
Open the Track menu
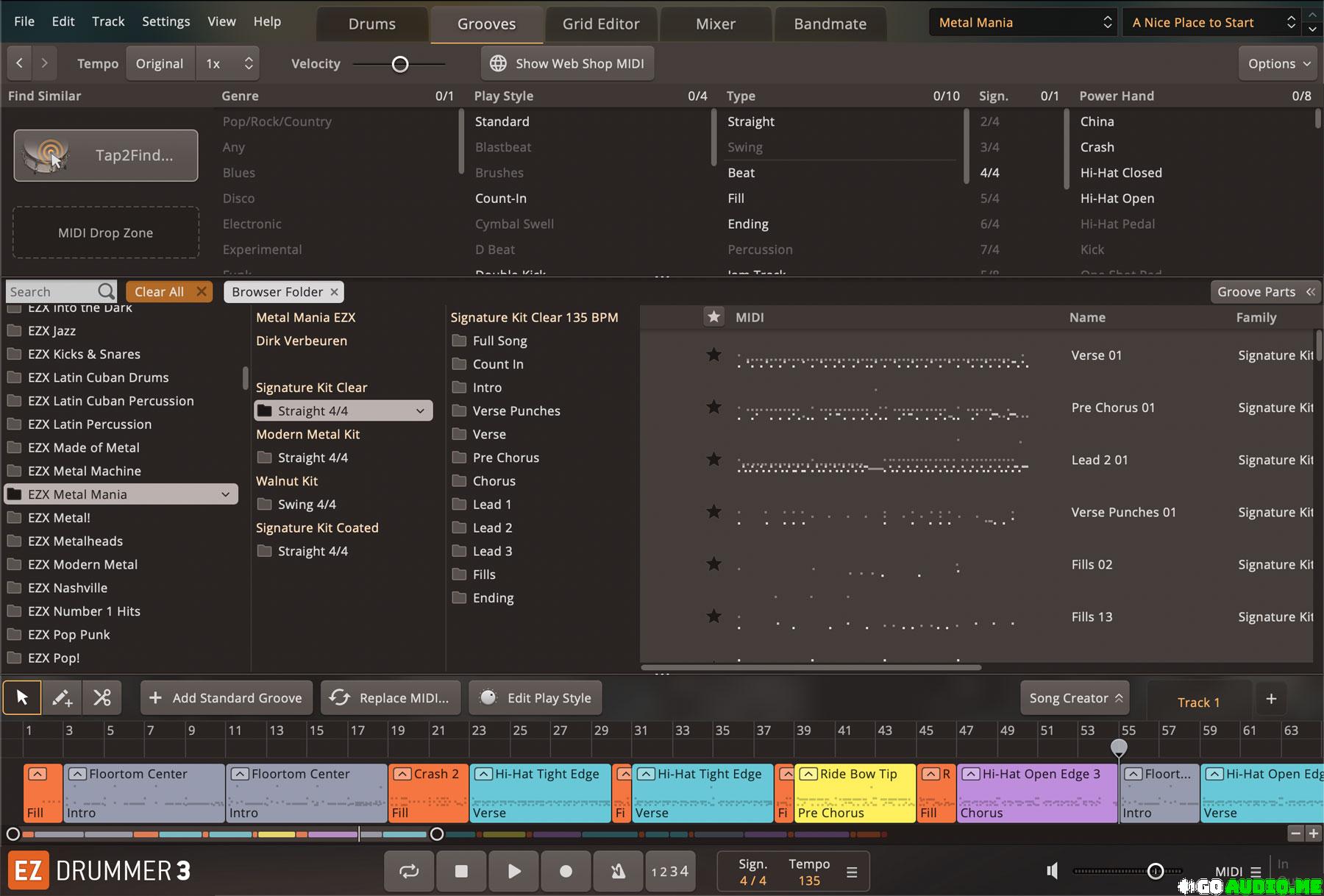[108, 21]
